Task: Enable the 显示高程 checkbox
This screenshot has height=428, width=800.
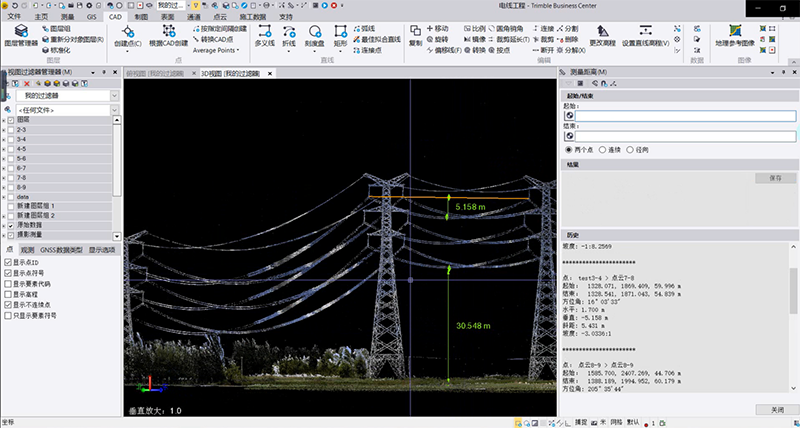Action: pyautogui.click(x=8, y=294)
